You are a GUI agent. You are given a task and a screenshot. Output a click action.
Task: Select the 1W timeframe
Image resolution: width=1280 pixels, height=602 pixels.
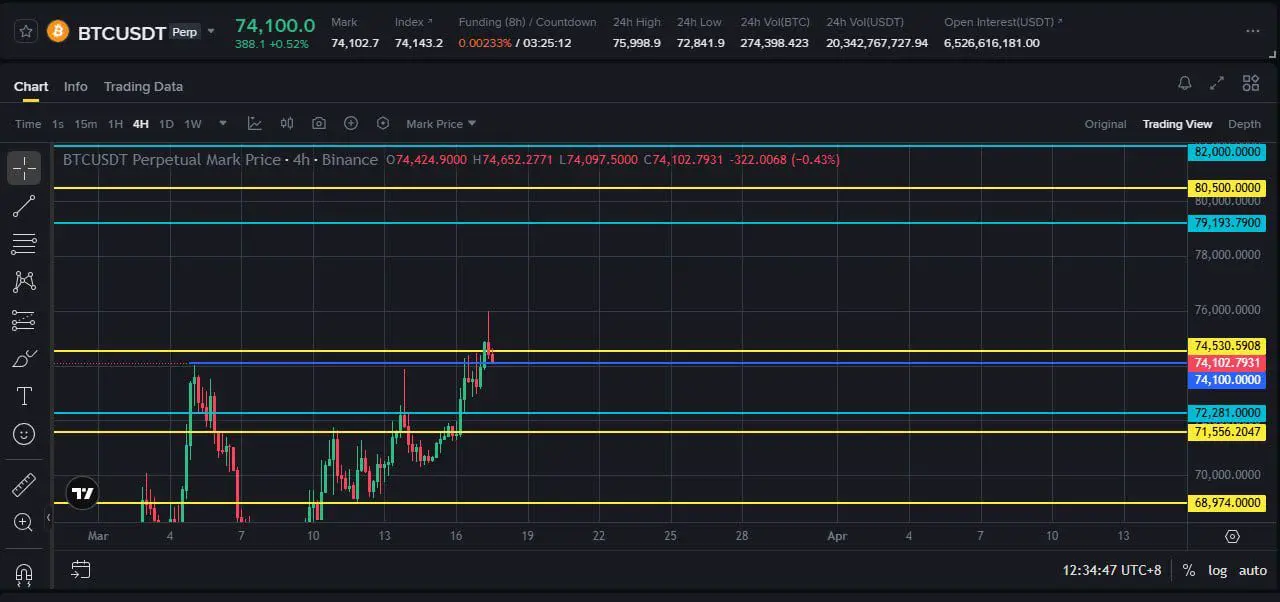(193, 124)
